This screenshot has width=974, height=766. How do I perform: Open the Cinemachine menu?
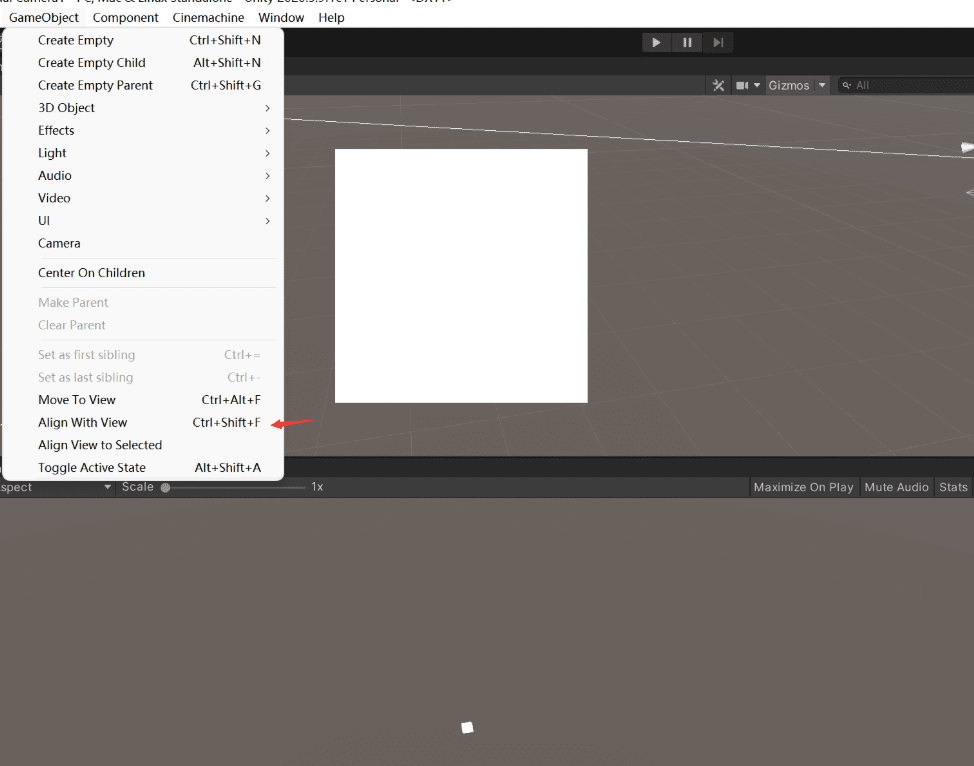(208, 17)
